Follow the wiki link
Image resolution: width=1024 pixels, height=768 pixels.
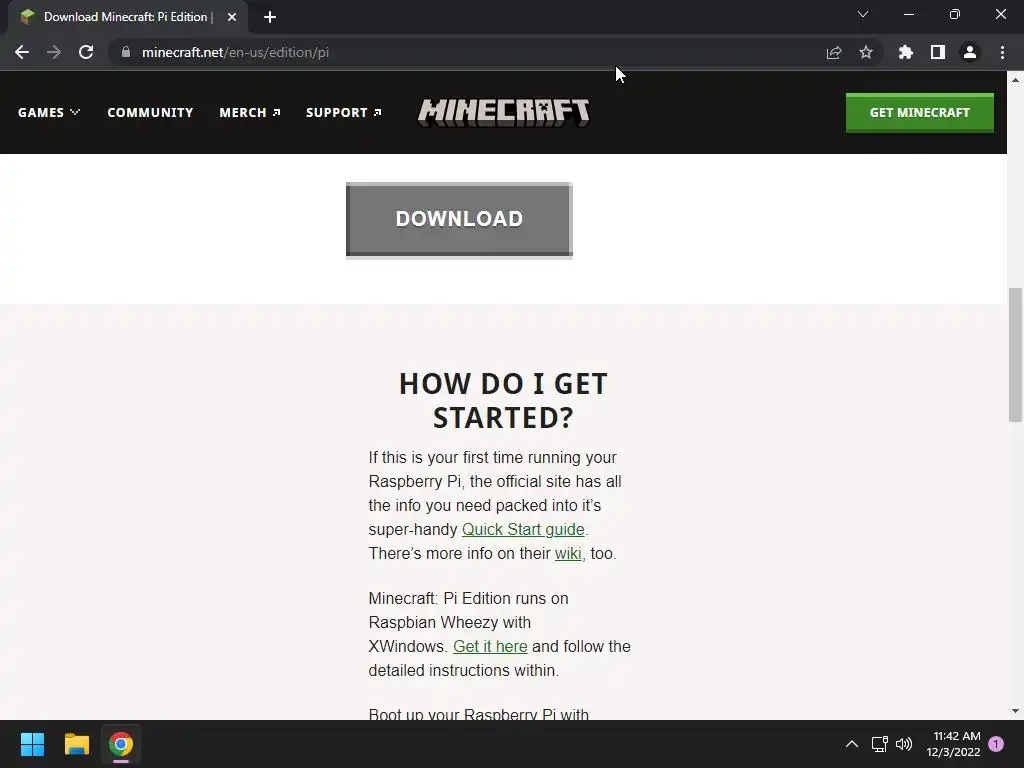[x=568, y=554]
